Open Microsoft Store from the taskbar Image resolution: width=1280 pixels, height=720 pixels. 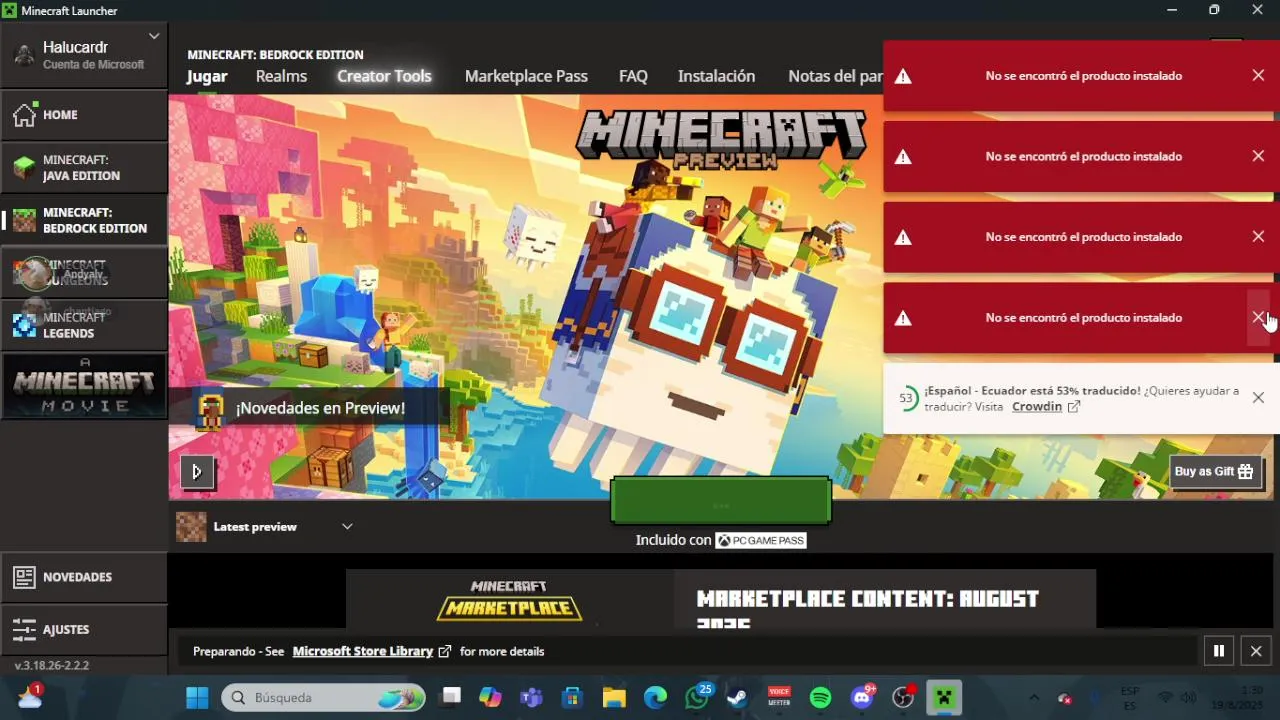pyautogui.click(x=572, y=697)
